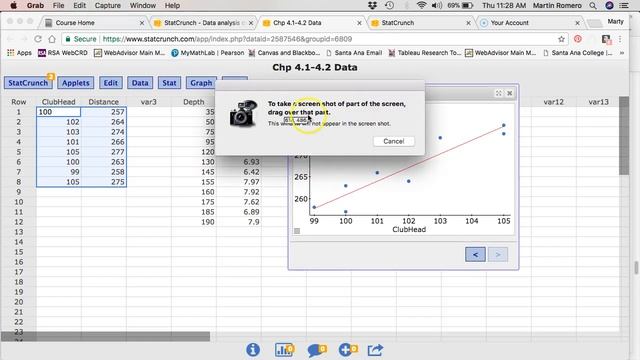Select row 9 header in data table

(18, 192)
